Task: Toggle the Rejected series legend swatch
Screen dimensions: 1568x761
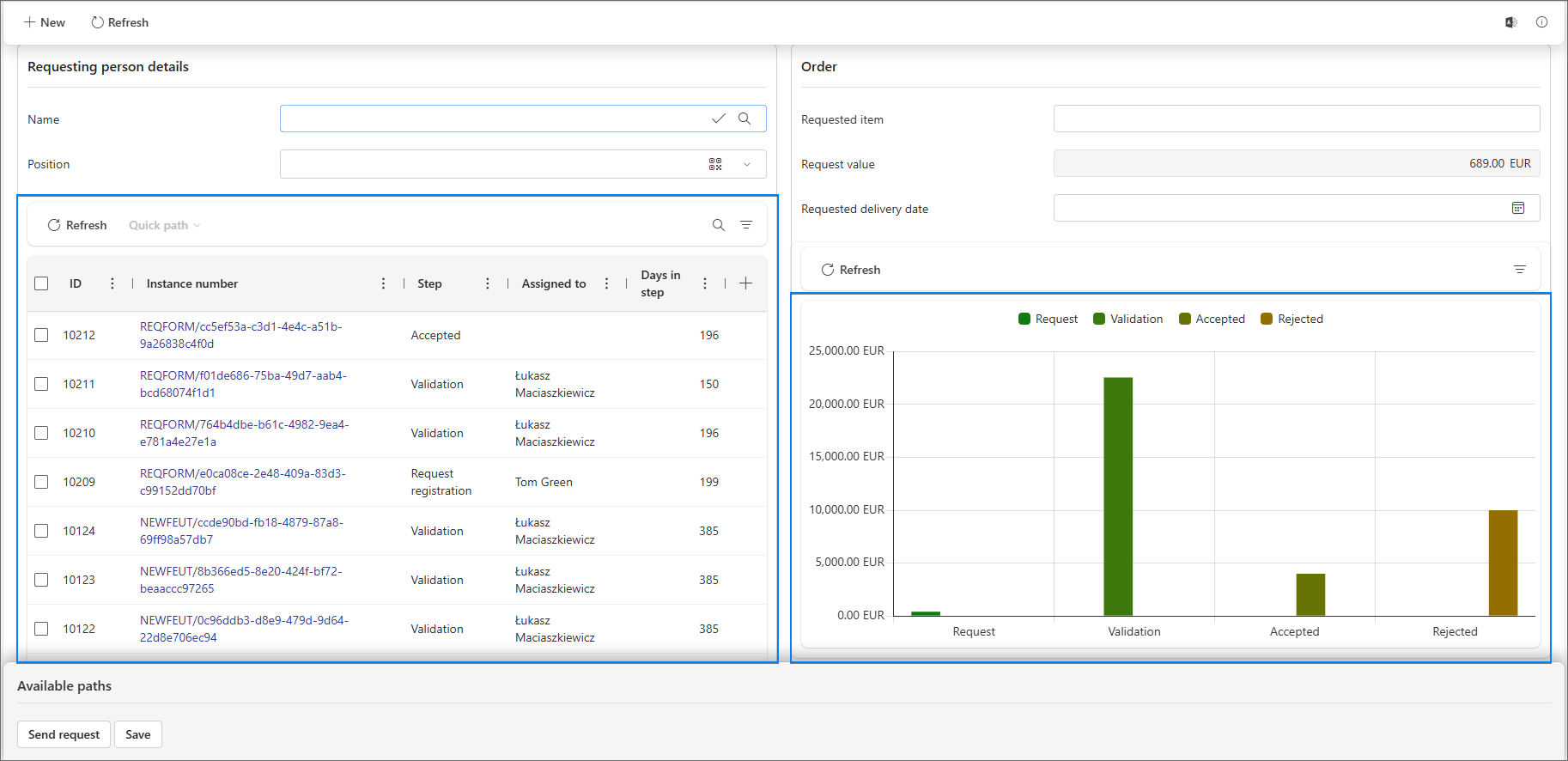Action: pos(1267,319)
